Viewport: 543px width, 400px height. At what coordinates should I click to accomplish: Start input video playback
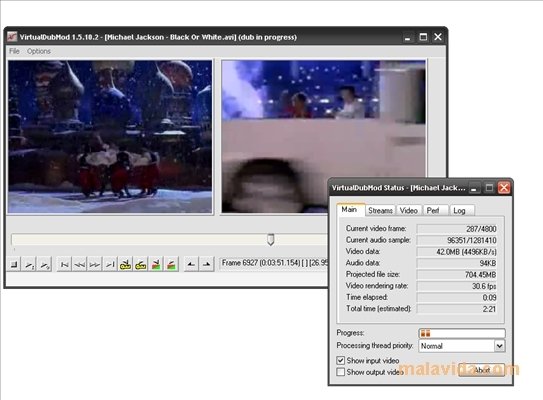29,264
